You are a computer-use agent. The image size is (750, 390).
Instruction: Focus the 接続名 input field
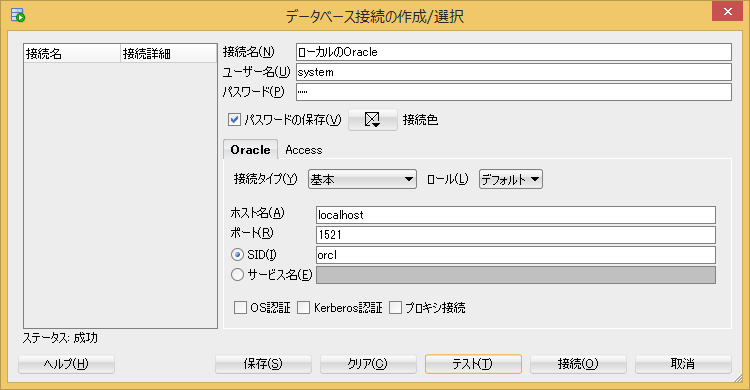coord(514,52)
